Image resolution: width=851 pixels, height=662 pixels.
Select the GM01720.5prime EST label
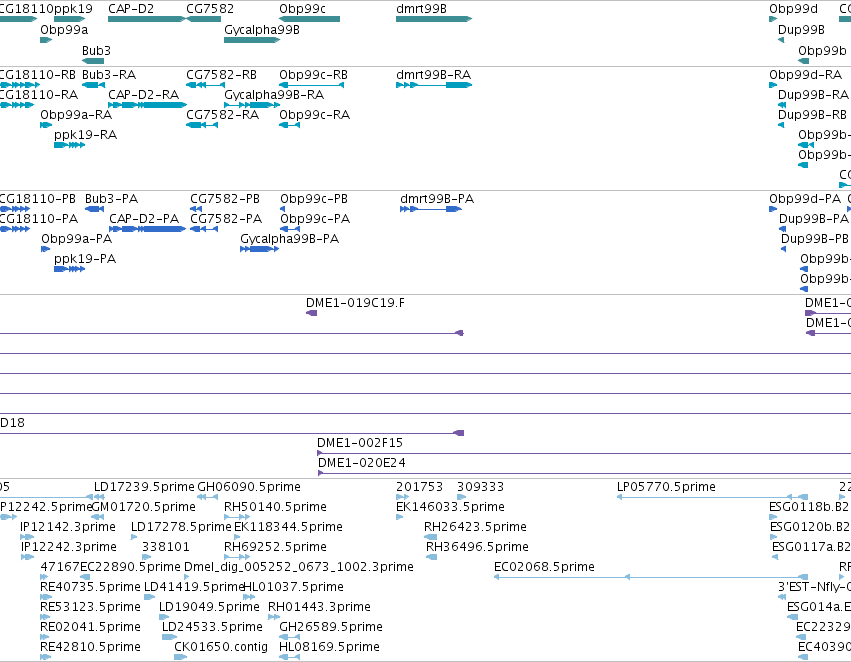coord(144,507)
